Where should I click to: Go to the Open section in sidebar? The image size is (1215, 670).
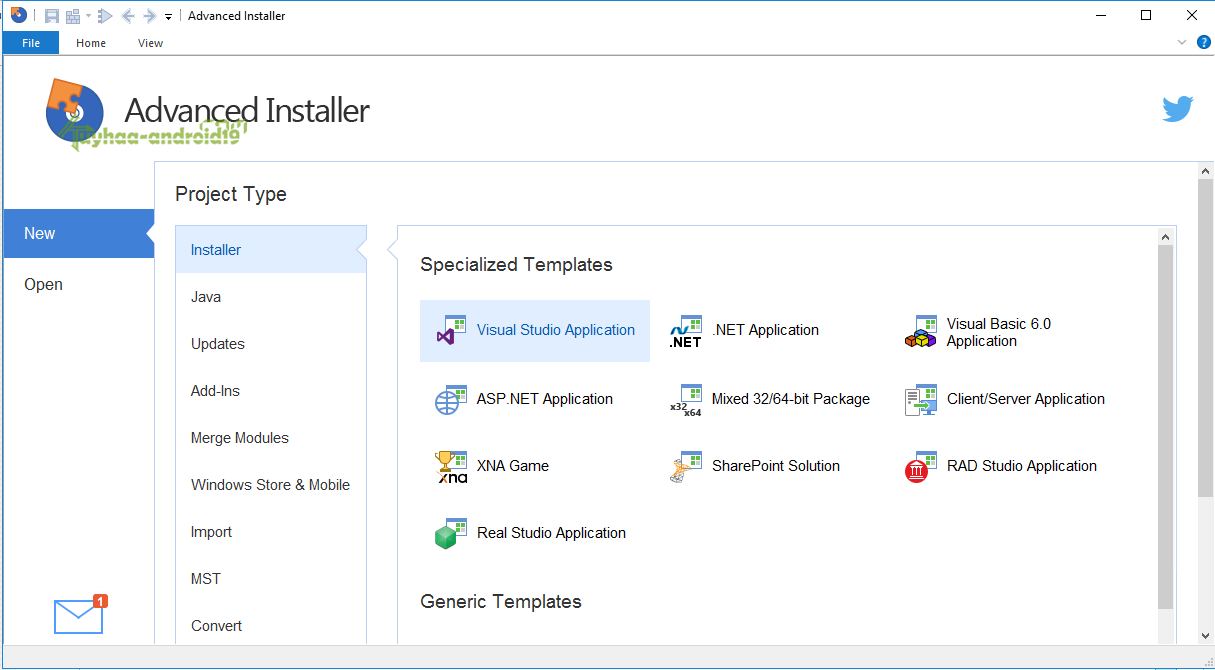click(44, 285)
